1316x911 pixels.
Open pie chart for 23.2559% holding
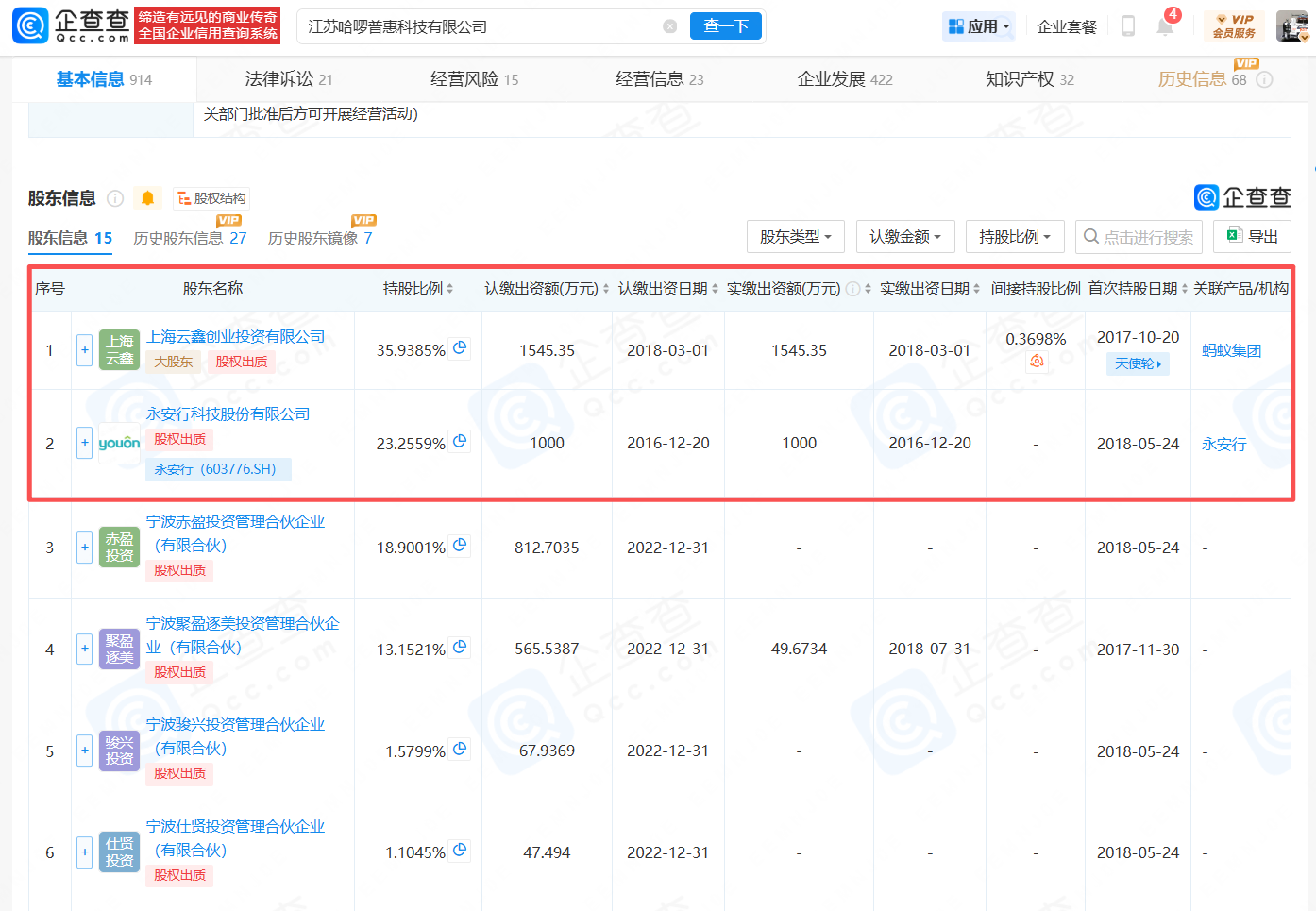(460, 441)
